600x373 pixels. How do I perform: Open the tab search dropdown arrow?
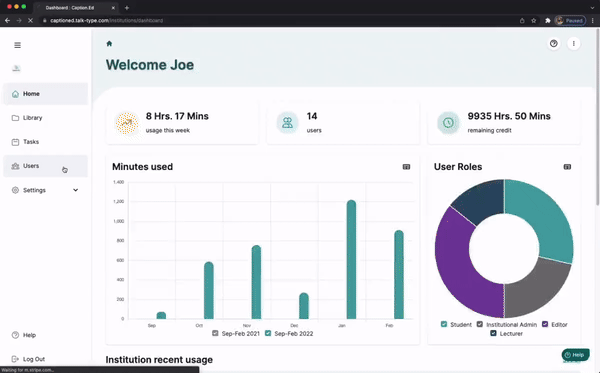[592, 8]
